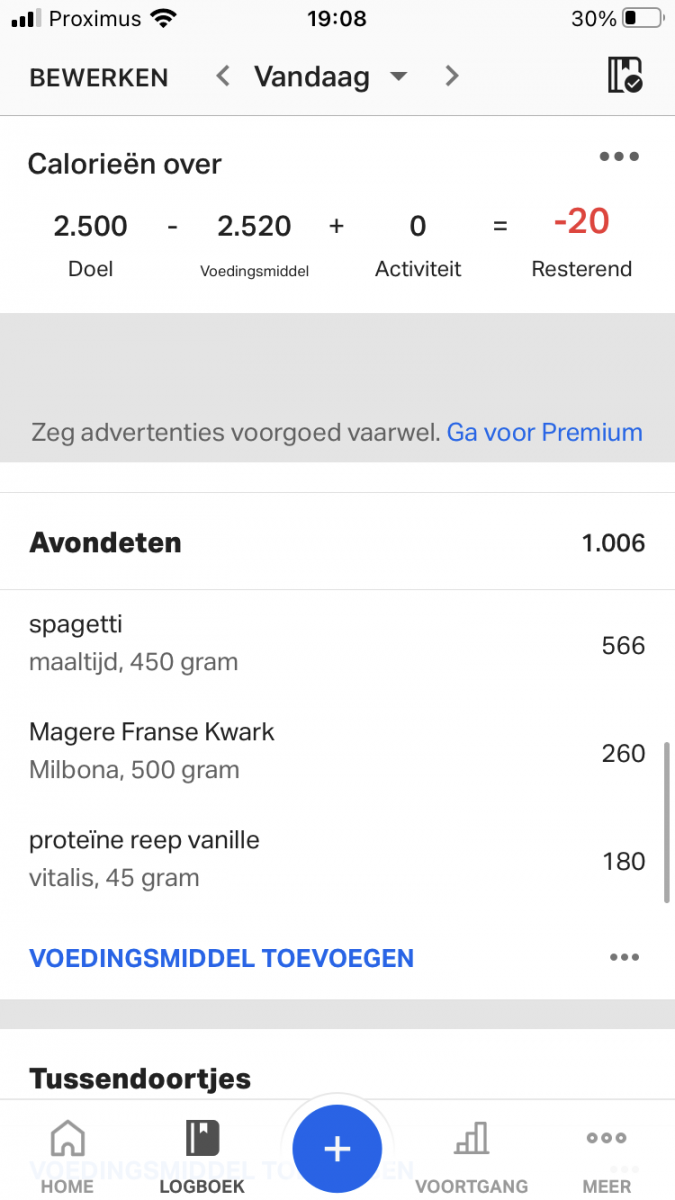This screenshot has width=675, height=1200.
Task: Tap the Tussendoortjes section header
Action: [140, 1079]
